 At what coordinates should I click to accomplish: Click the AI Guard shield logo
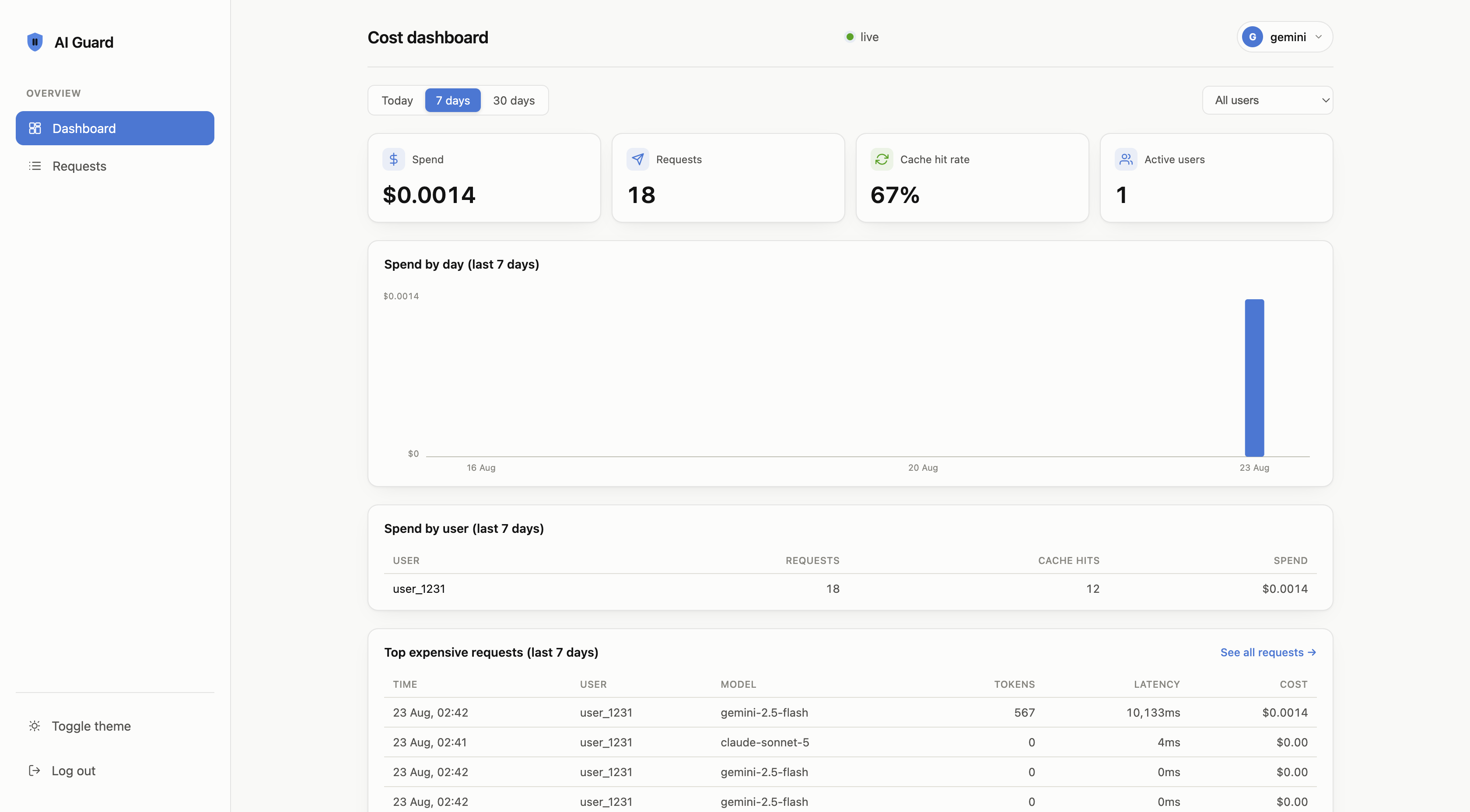pos(35,42)
